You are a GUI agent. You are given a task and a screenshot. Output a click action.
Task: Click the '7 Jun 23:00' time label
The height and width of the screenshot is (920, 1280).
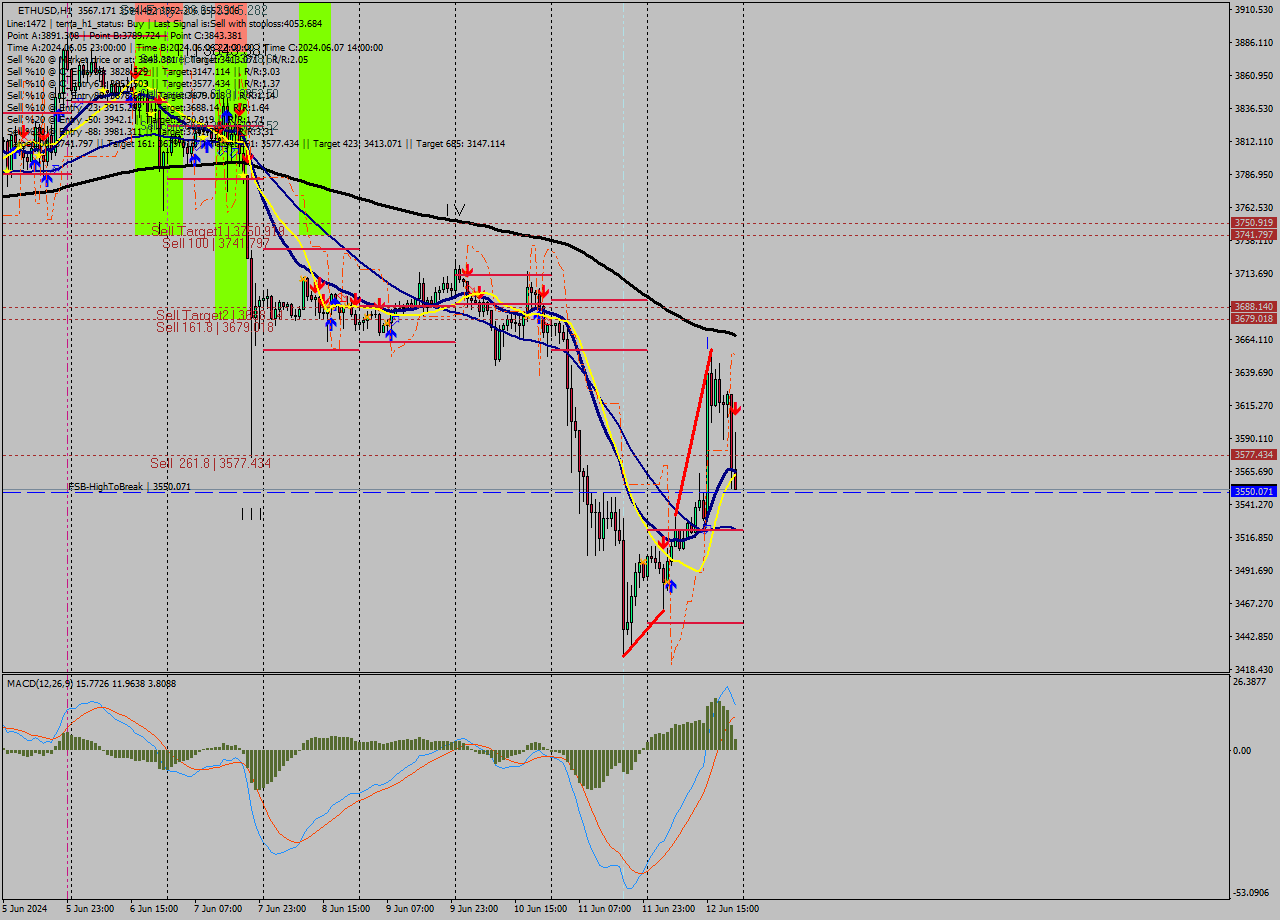pos(283,909)
